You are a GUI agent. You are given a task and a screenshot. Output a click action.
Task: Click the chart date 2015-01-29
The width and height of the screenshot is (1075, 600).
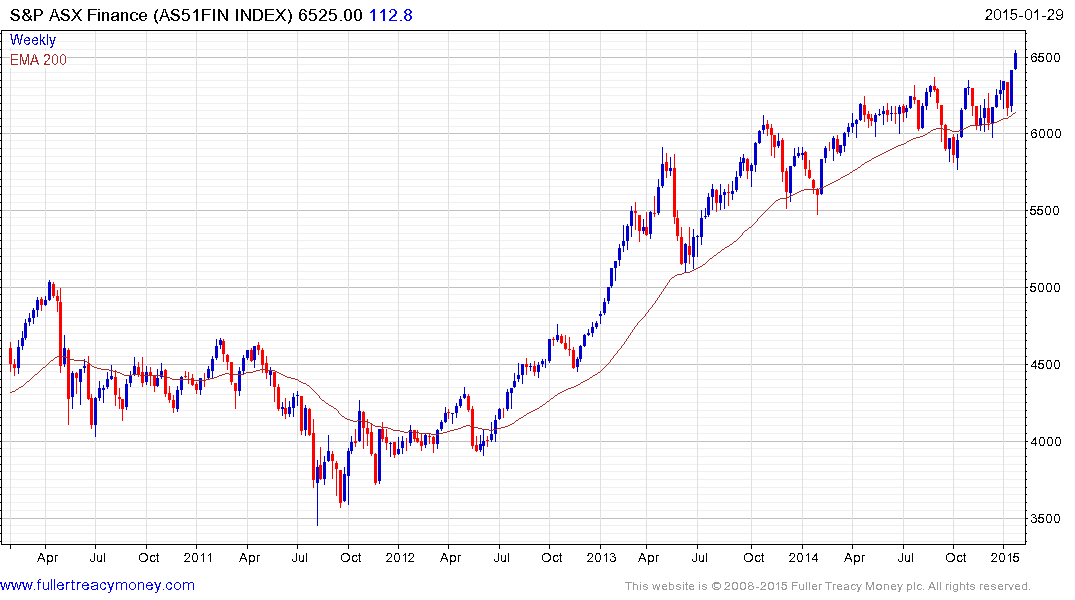[1024, 15]
